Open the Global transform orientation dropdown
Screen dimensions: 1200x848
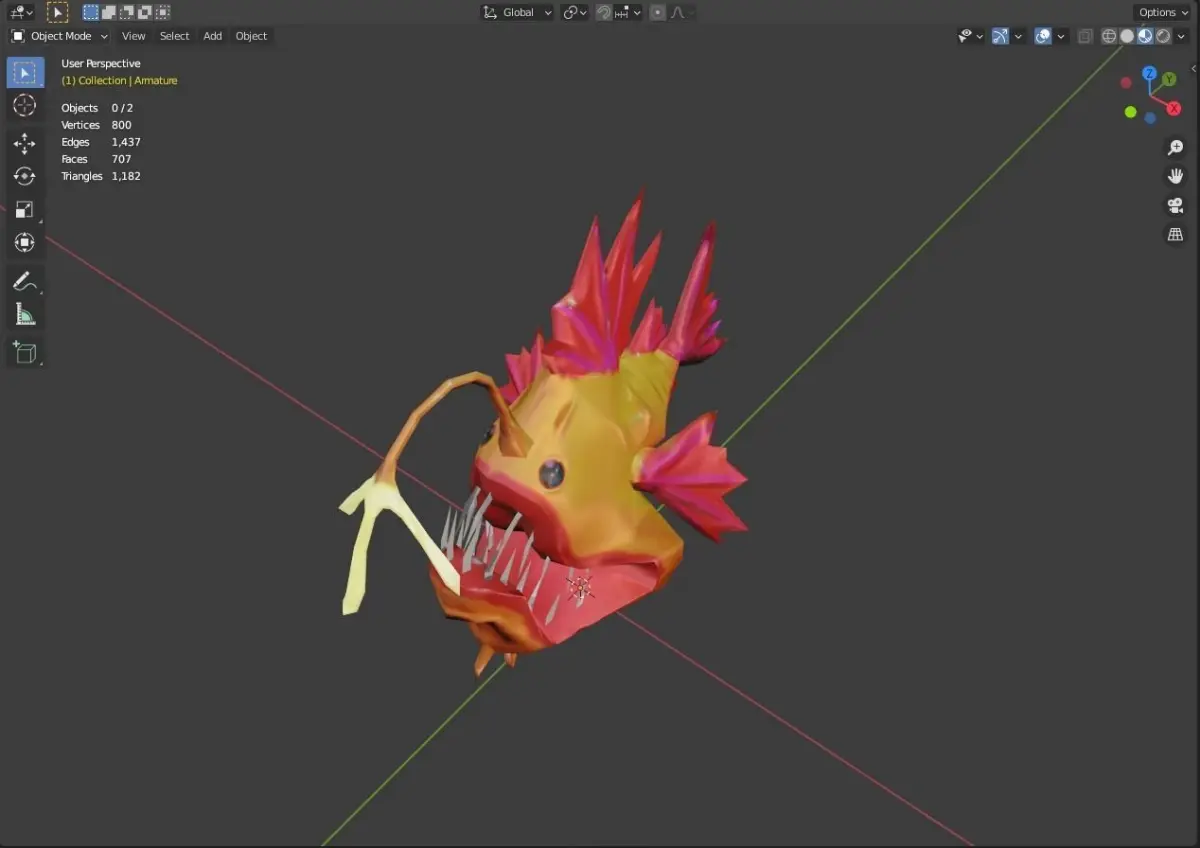[x=518, y=12]
